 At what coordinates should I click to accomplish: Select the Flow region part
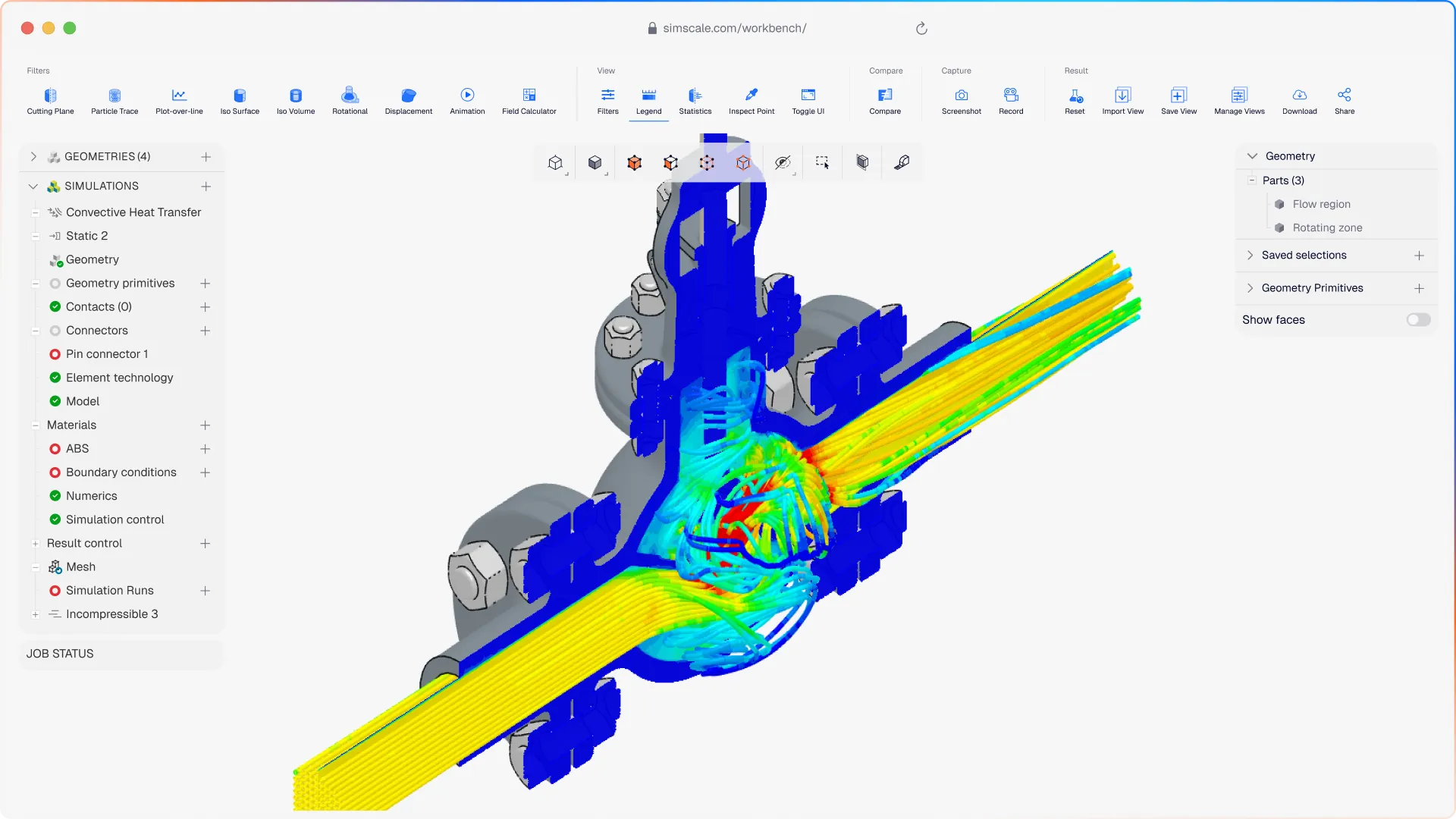click(x=1321, y=204)
